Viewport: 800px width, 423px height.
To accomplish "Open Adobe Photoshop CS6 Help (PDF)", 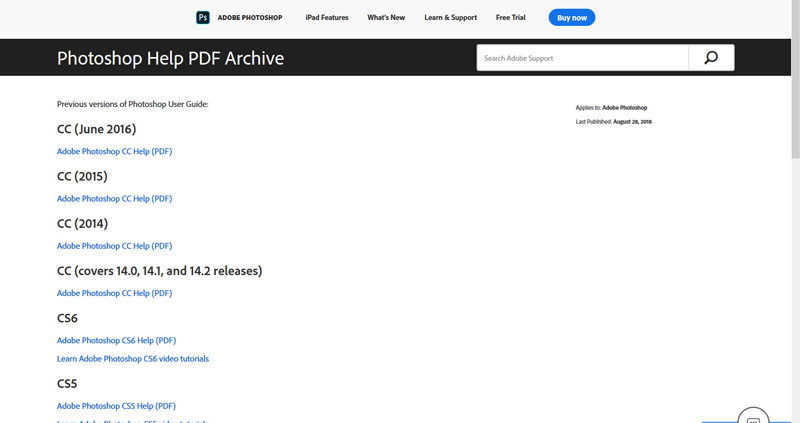I will [116, 340].
